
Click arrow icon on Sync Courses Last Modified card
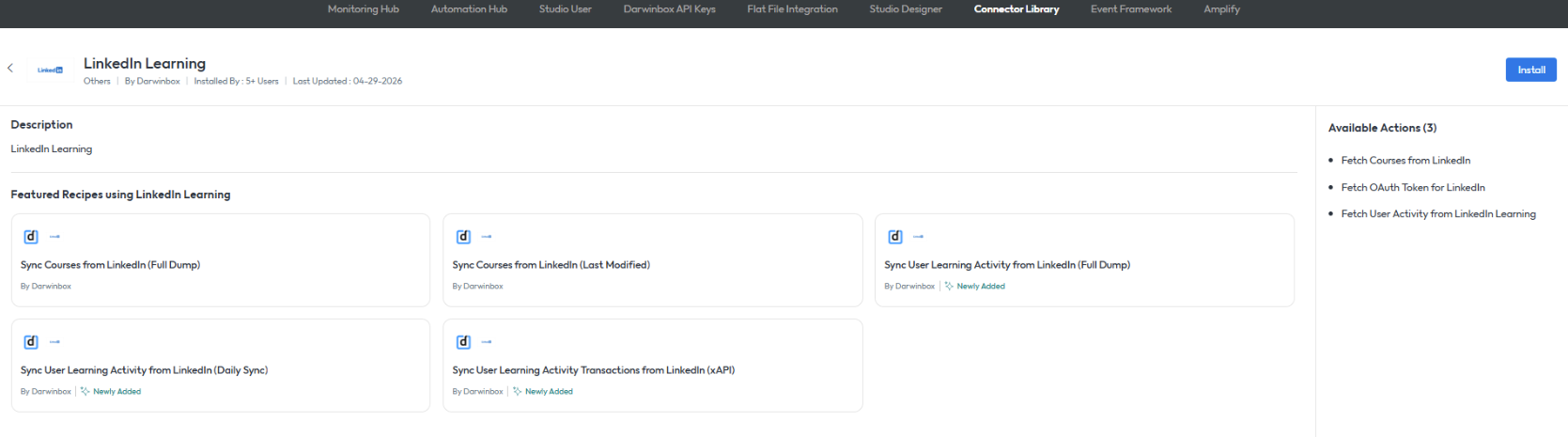[487, 237]
